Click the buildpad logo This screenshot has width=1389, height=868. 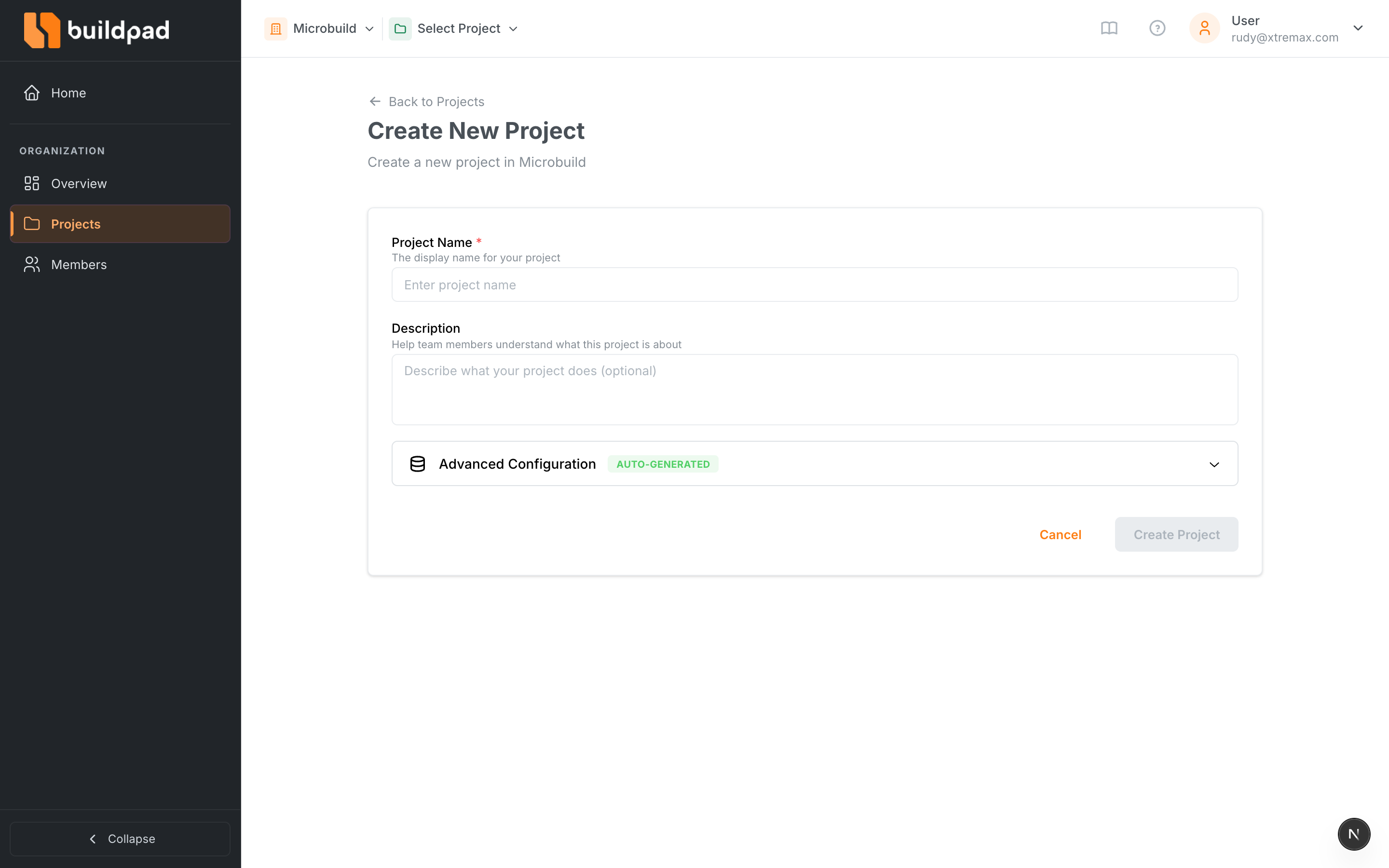pyautogui.click(x=96, y=30)
